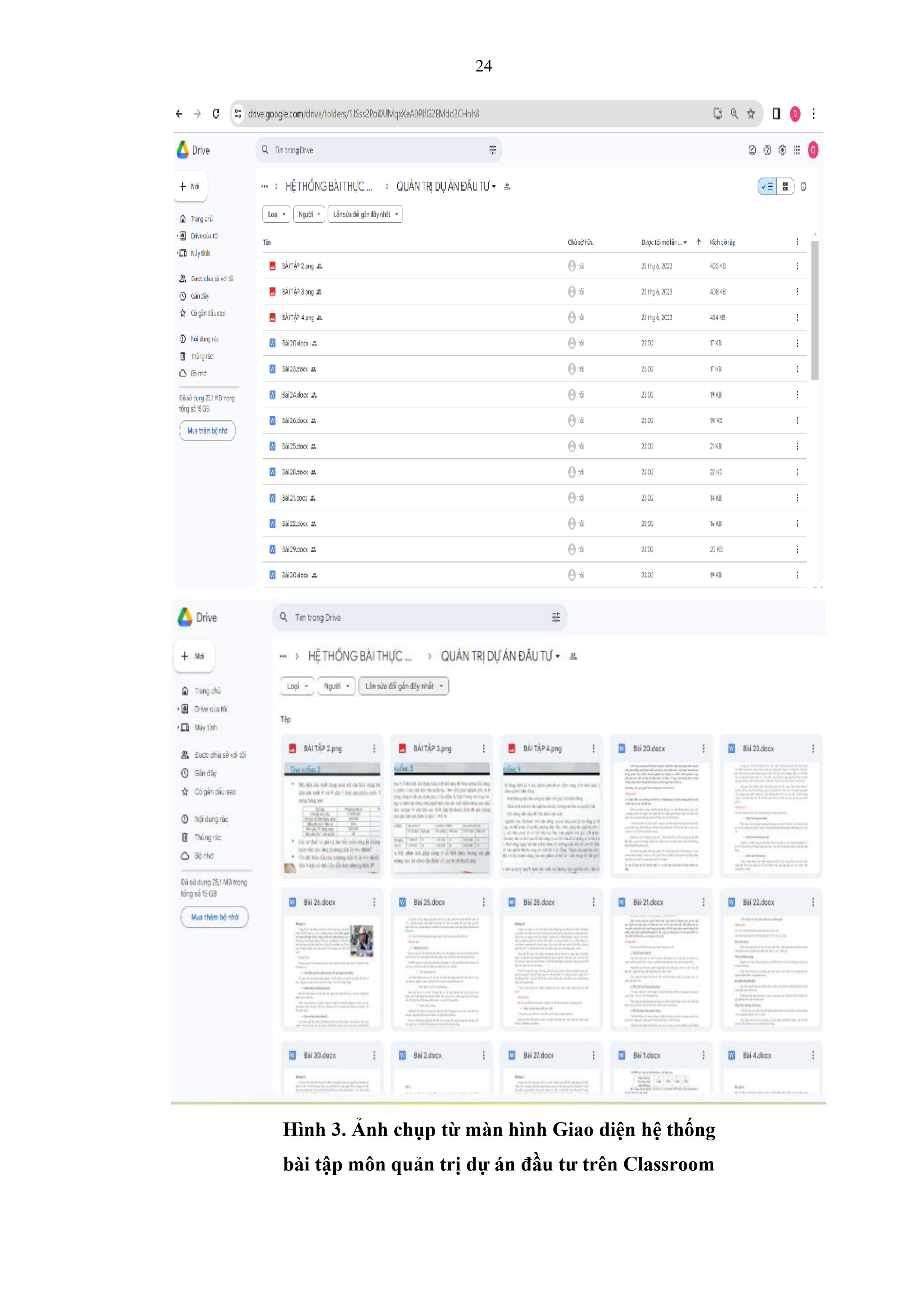
Task: Open Có gắn dấu sao in grid-view sidebar
Action: pos(208,792)
